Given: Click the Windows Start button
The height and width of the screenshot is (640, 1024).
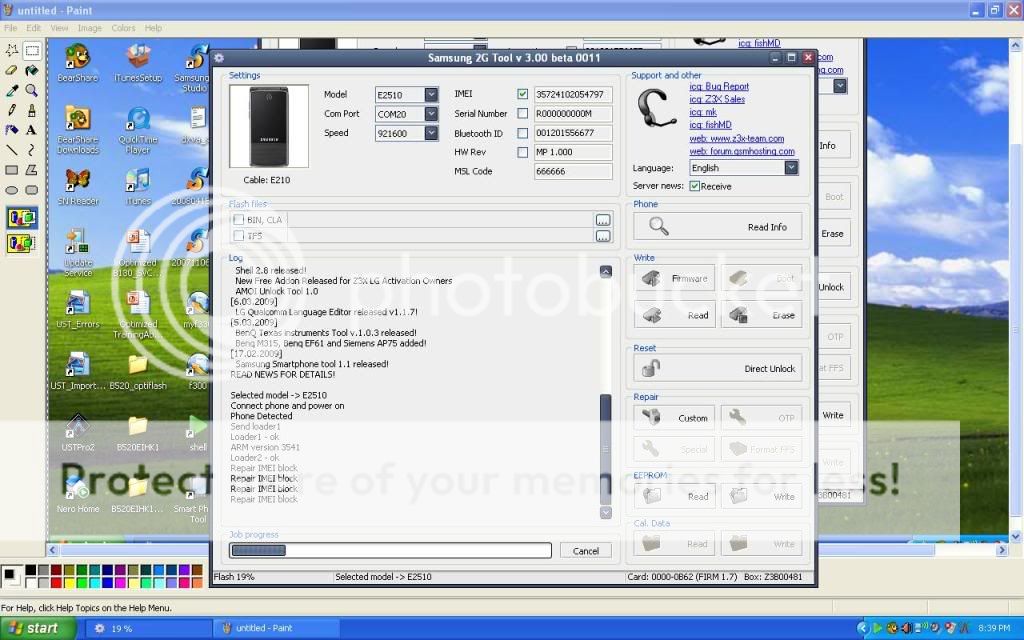Looking at the screenshot, I should (x=38, y=628).
